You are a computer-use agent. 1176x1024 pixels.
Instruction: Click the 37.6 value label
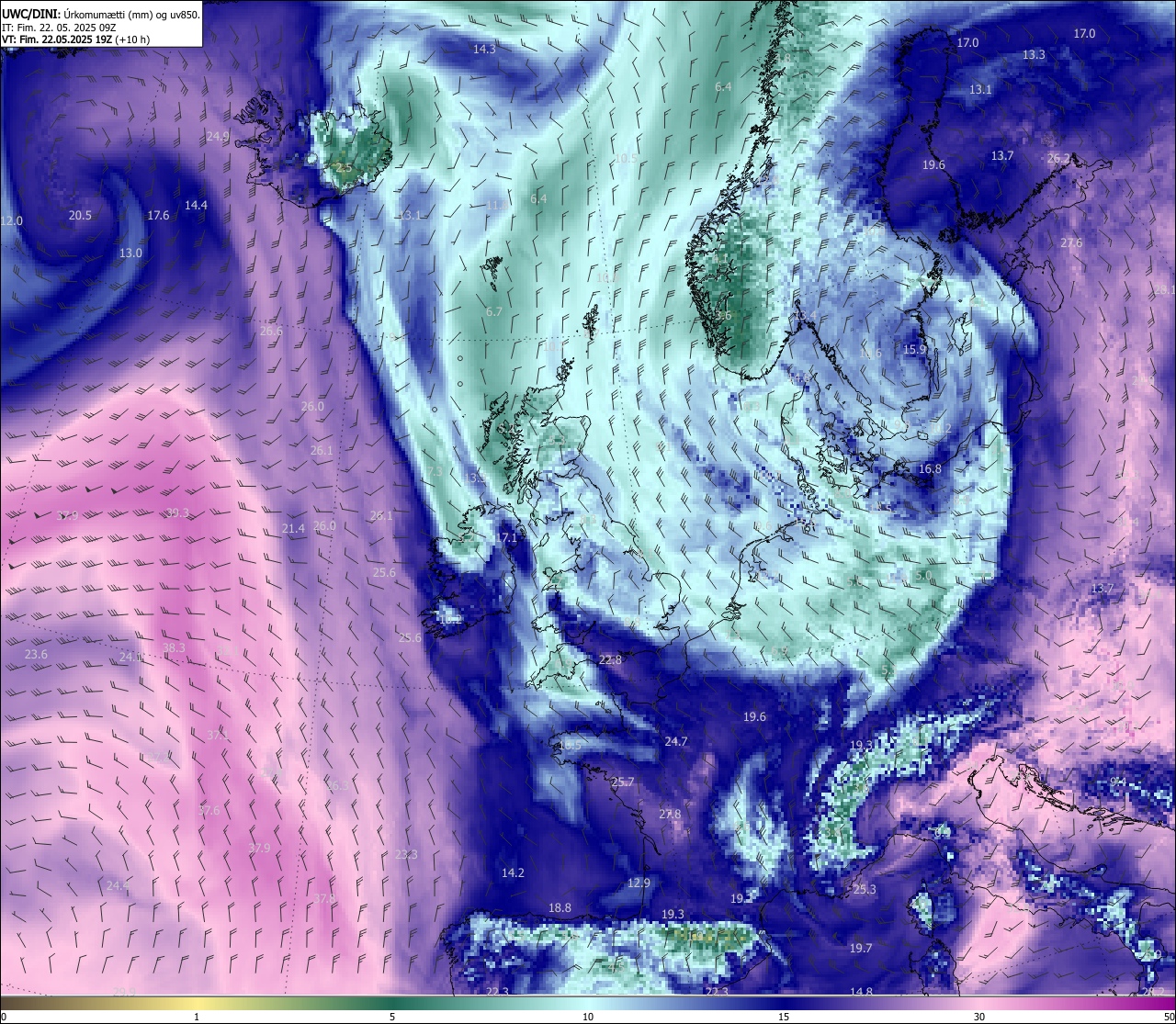coord(209,811)
